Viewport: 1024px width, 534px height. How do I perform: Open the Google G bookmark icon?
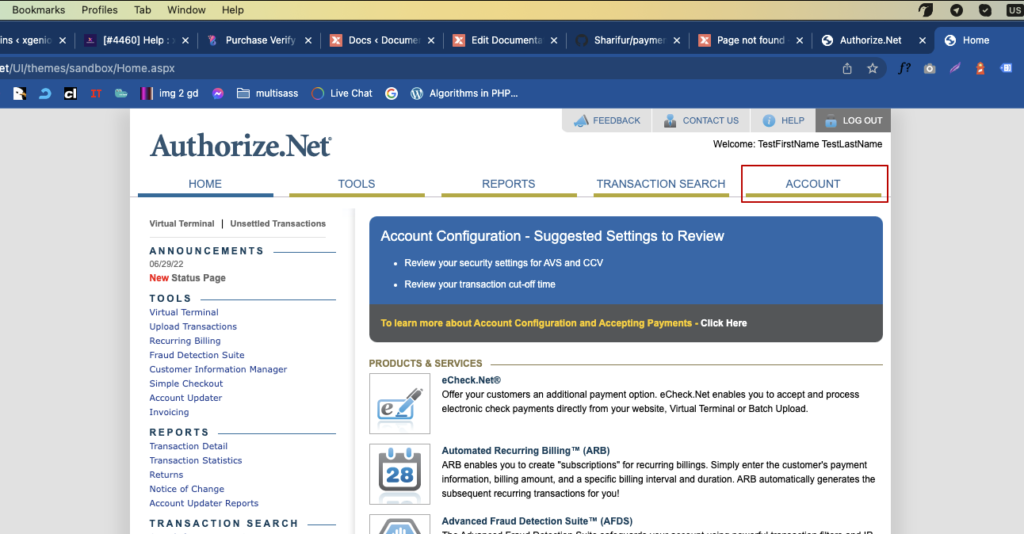coord(391,93)
